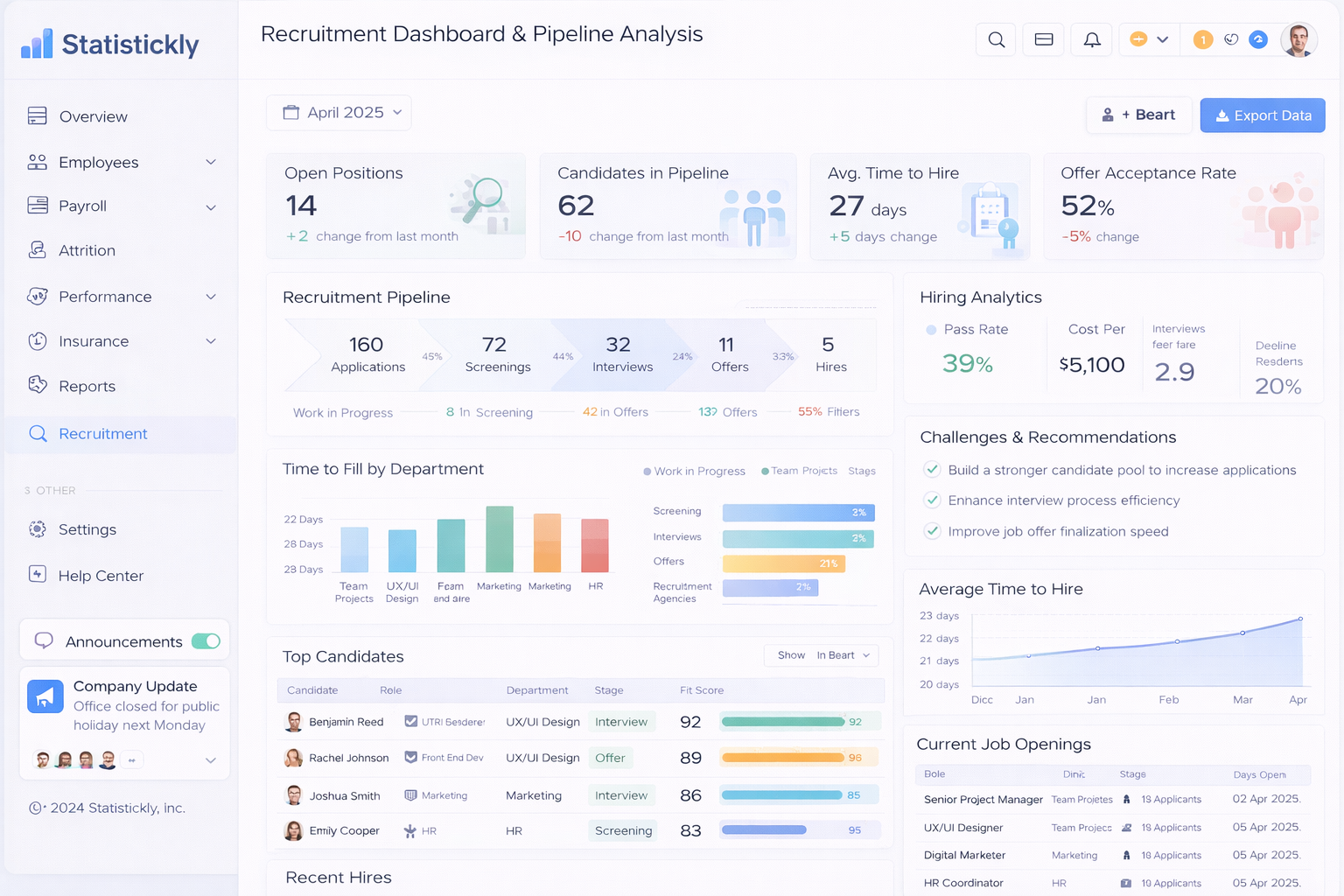Click the Company Update megaphone icon
Image resolution: width=1344 pixels, height=896 pixels.
45,696
